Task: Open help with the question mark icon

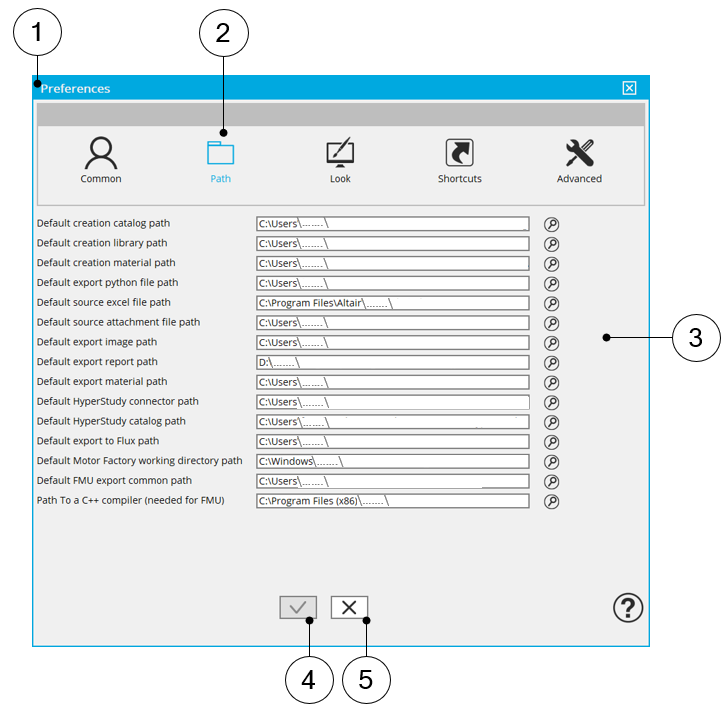Action: 628,607
